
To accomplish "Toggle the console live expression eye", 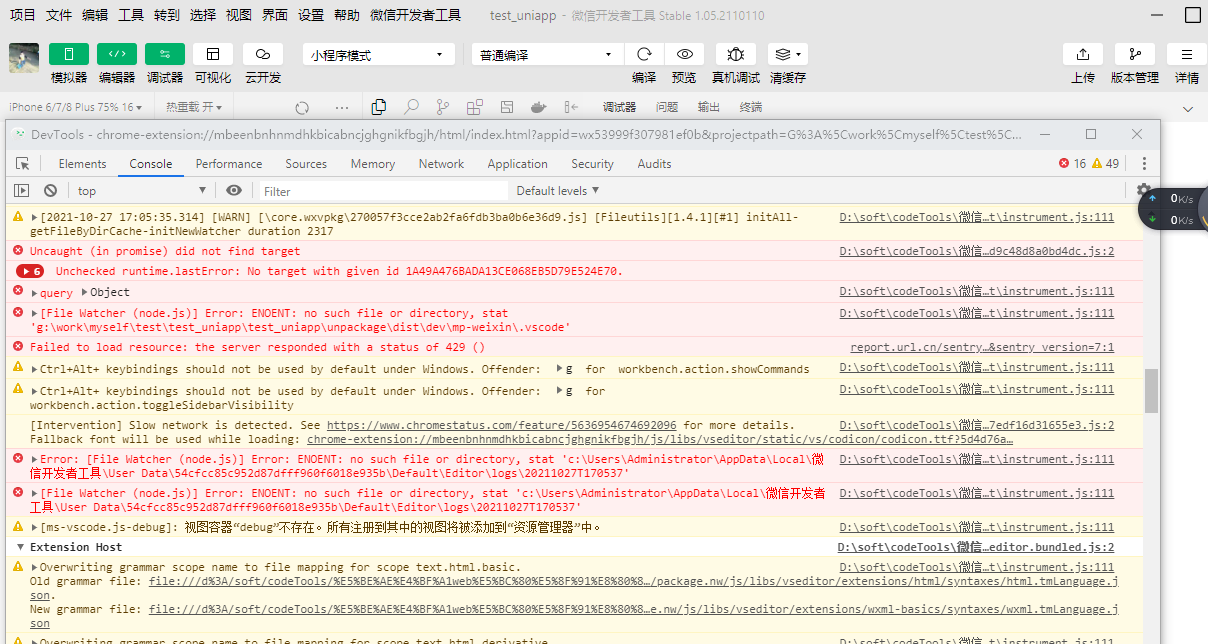I will (x=234, y=190).
